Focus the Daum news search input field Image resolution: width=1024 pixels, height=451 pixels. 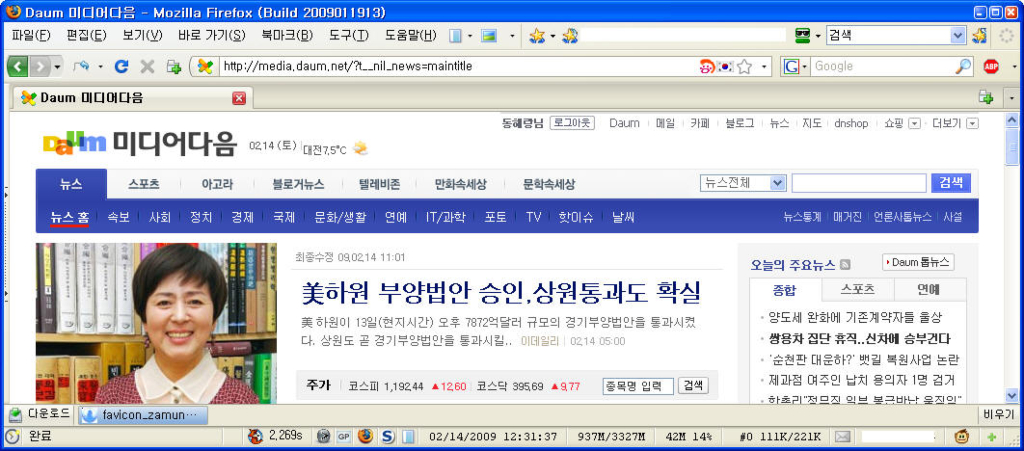pyautogui.click(x=859, y=183)
